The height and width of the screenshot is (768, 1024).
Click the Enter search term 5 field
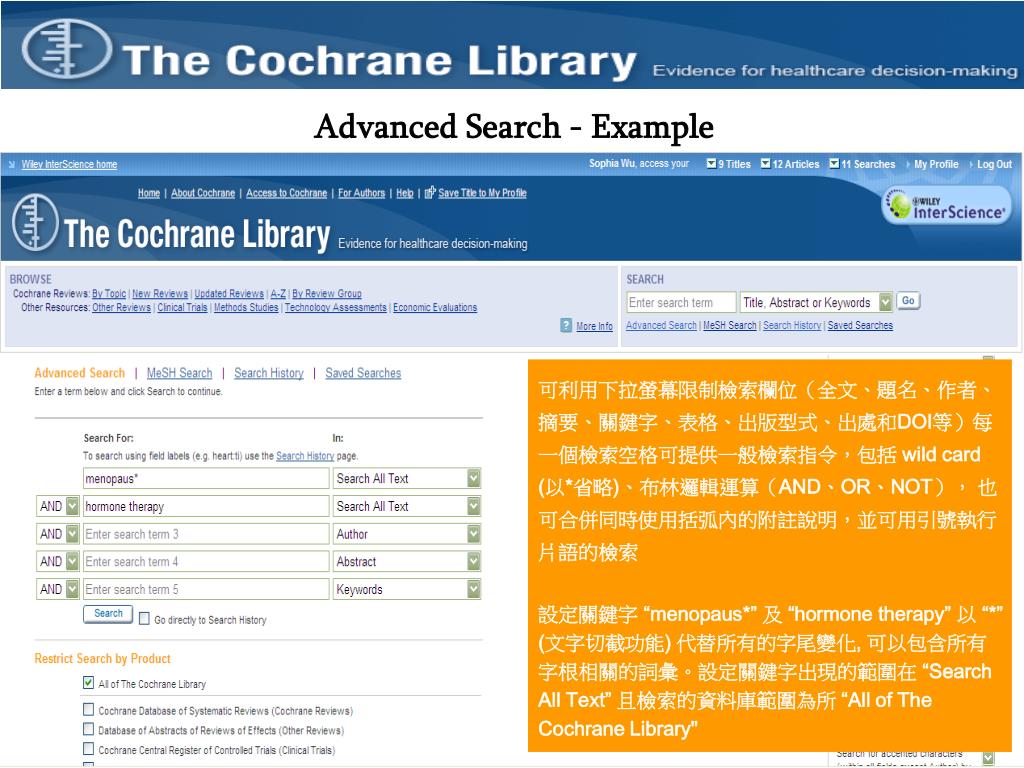pos(206,589)
